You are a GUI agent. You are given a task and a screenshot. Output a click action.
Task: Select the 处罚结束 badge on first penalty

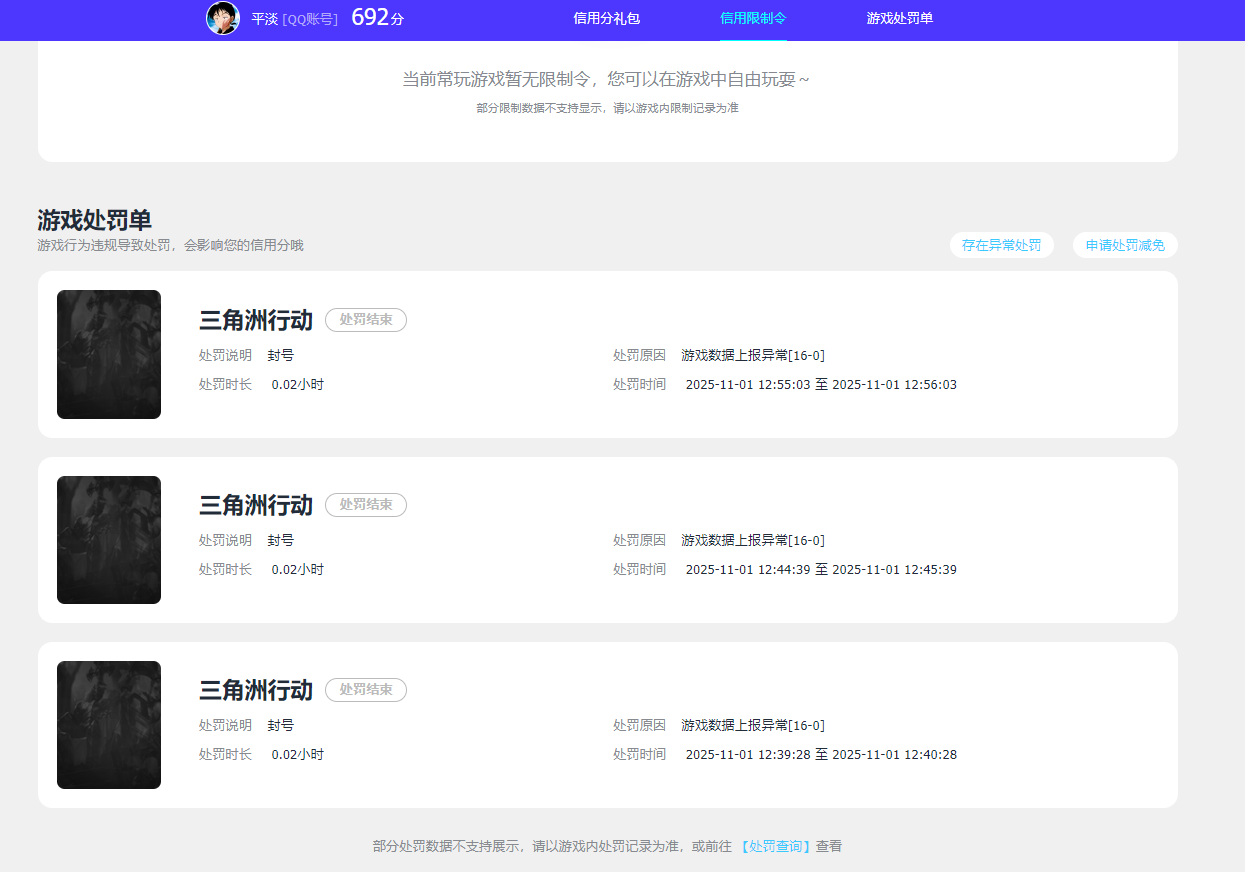(365, 320)
